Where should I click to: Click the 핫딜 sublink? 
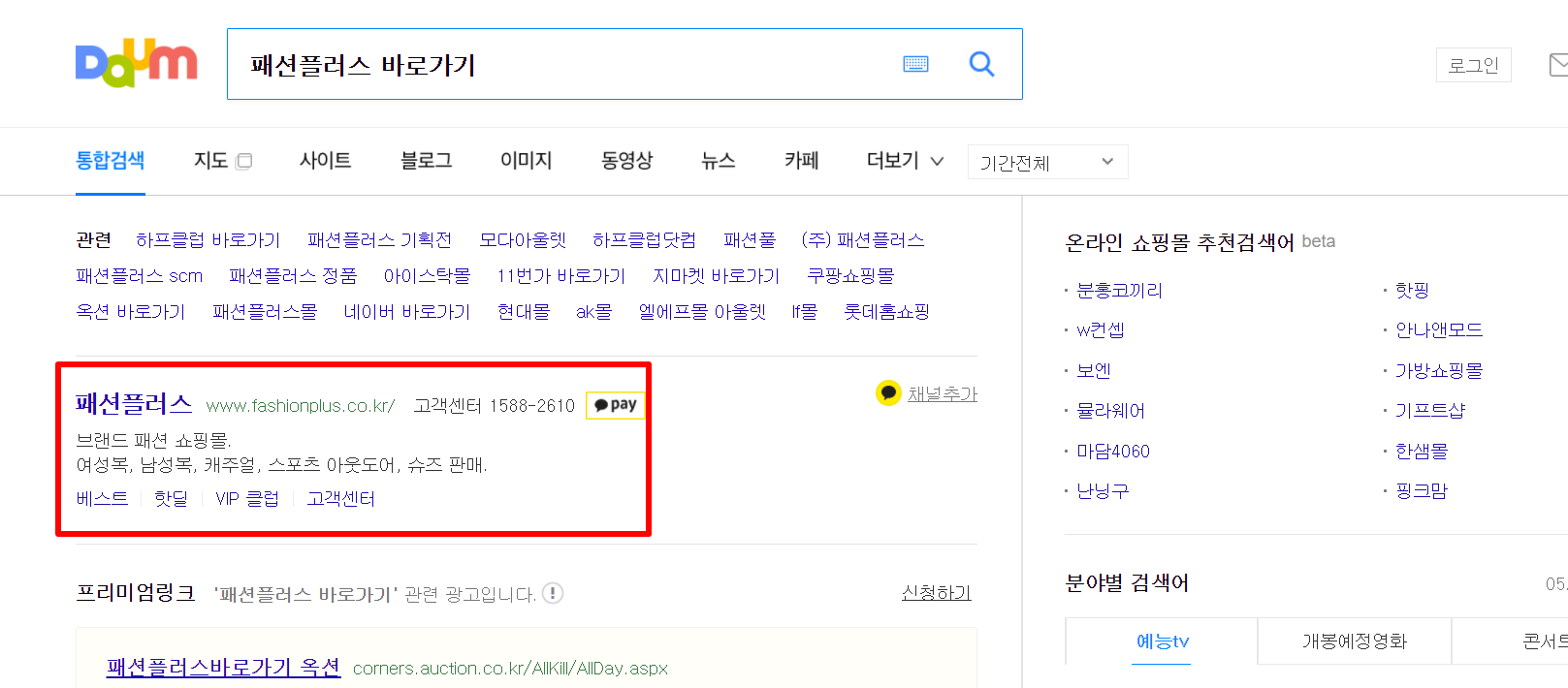coord(171,499)
